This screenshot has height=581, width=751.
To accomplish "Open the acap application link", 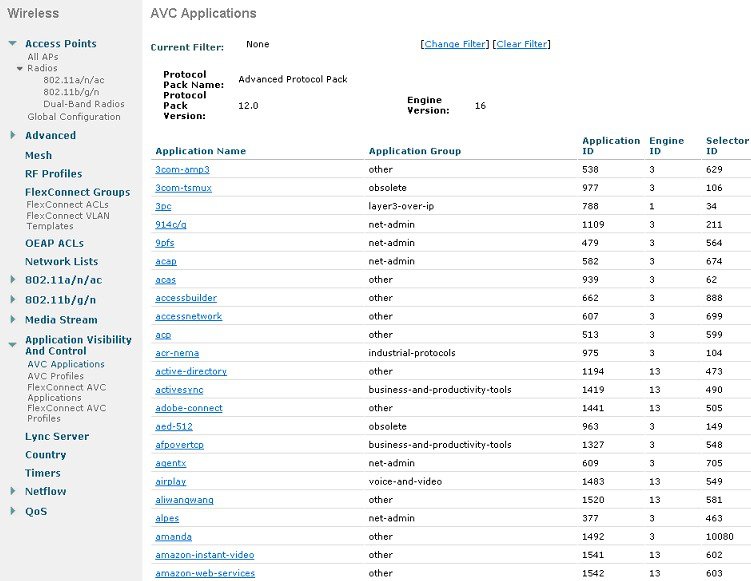I will point(166,261).
